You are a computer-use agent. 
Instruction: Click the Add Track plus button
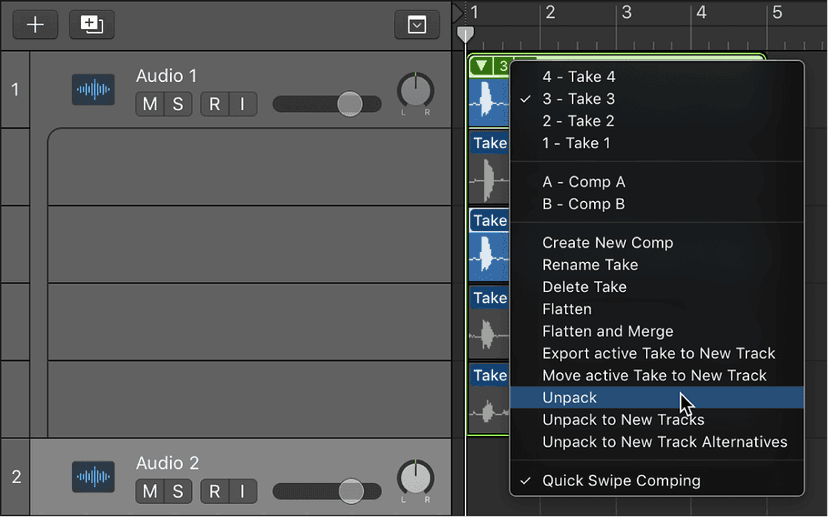point(35,24)
